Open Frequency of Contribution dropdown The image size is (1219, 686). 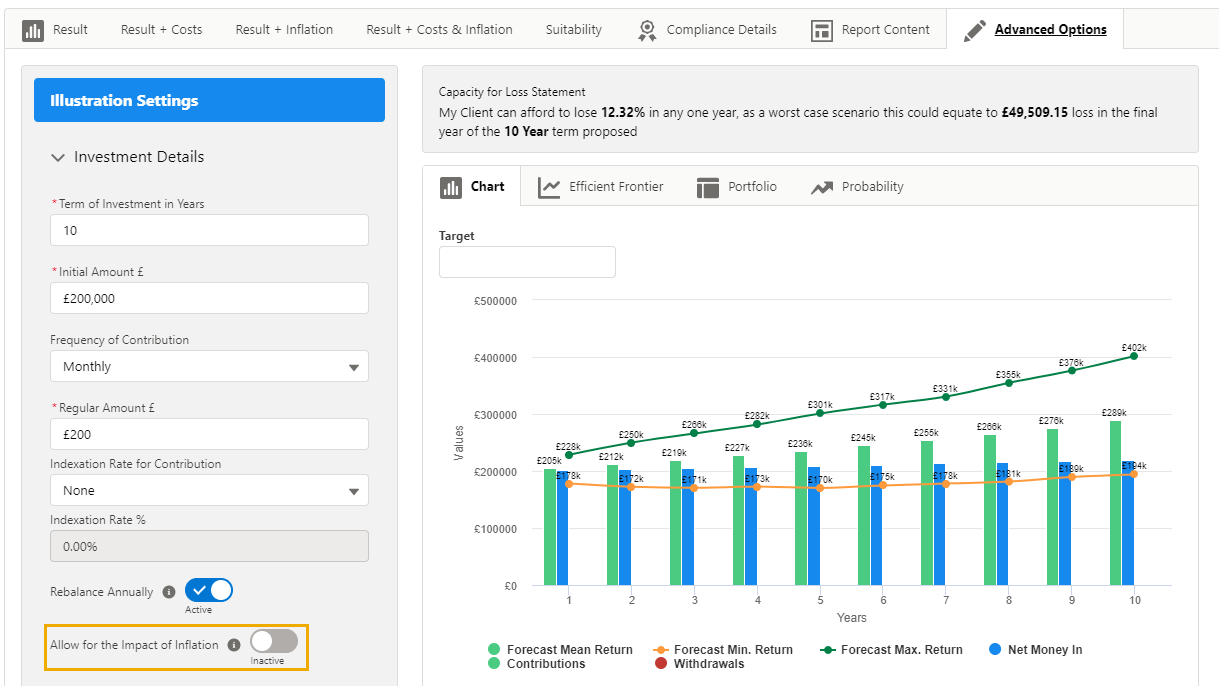pyautogui.click(x=209, y=366)
